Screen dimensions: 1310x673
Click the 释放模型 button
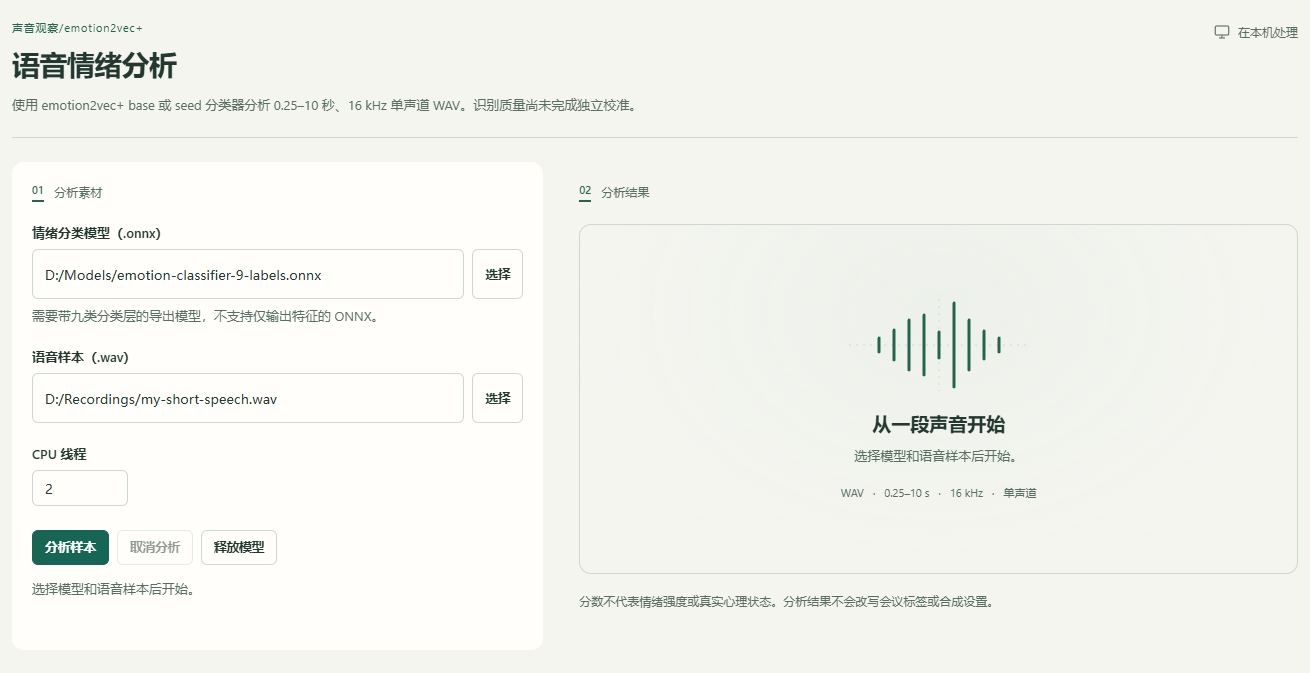click(x=239, y=547)
